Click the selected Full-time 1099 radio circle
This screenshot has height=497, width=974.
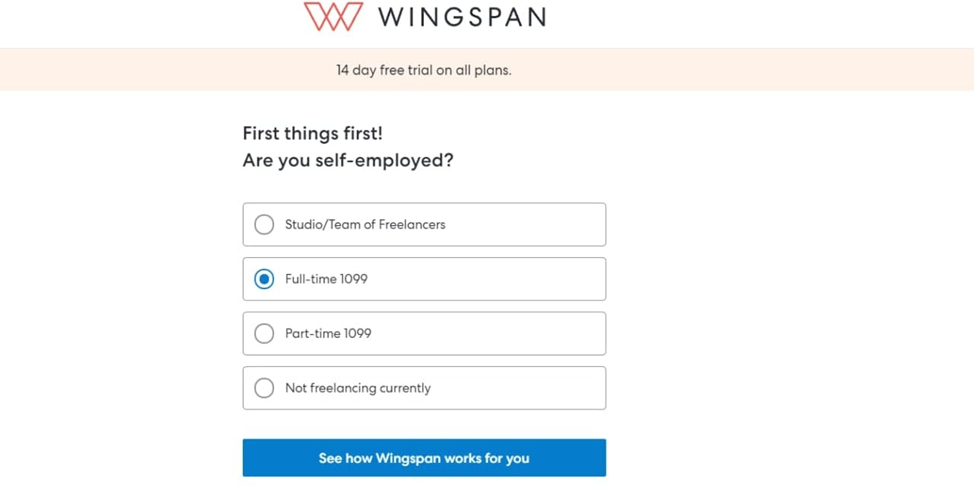point(264,279)
